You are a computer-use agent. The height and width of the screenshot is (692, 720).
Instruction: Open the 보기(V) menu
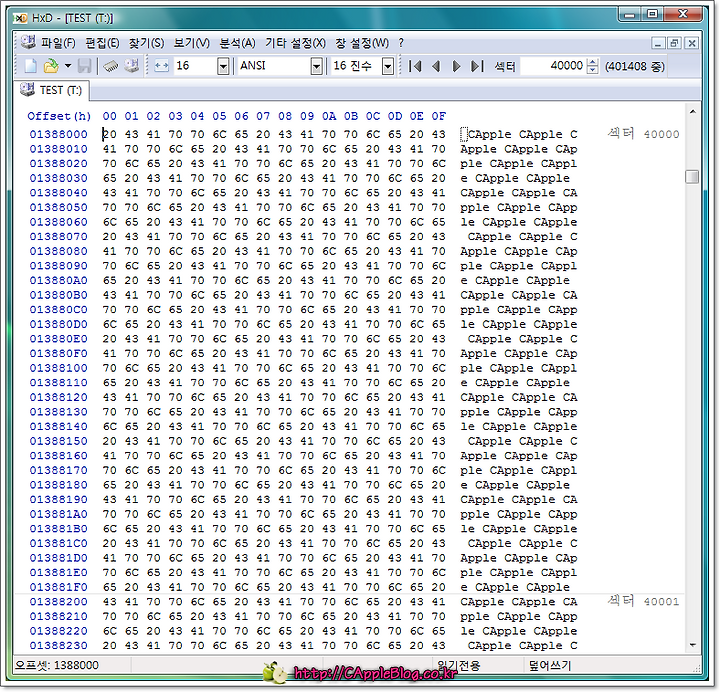click(191, 43)
